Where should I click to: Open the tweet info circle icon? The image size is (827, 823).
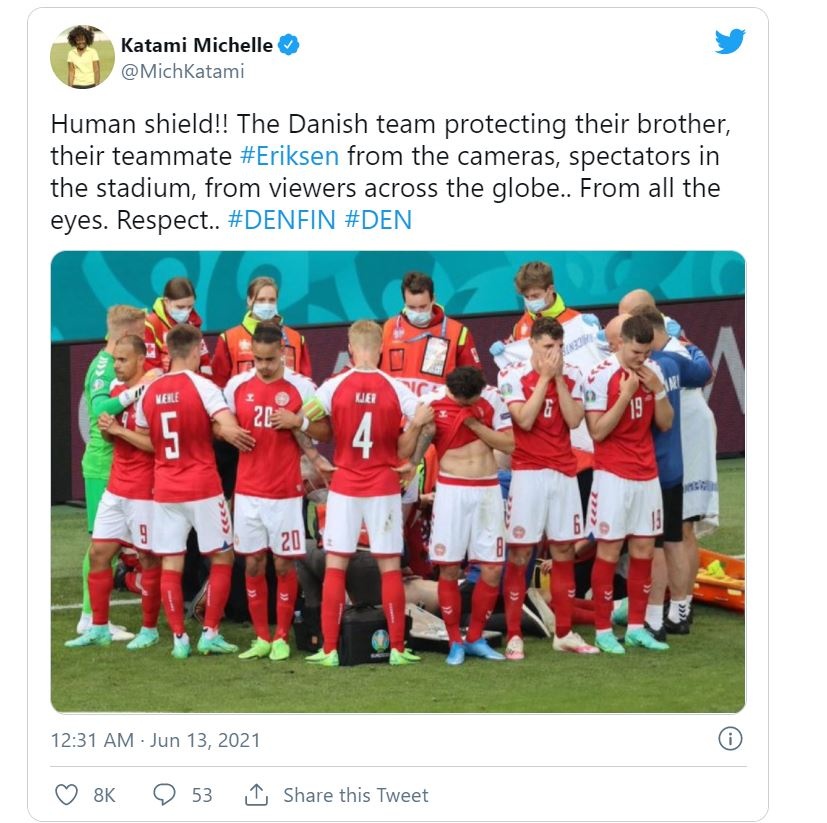730,738
